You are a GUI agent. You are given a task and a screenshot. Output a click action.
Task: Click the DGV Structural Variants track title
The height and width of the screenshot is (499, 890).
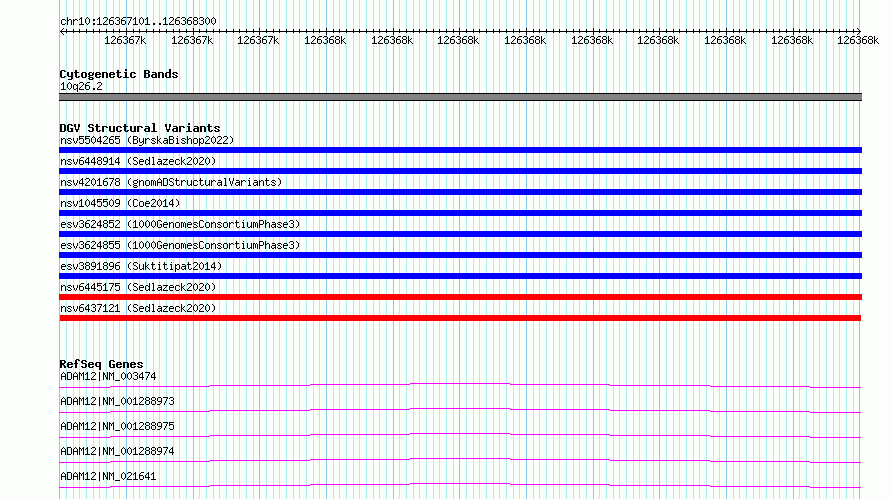click(x=140, y=128)
